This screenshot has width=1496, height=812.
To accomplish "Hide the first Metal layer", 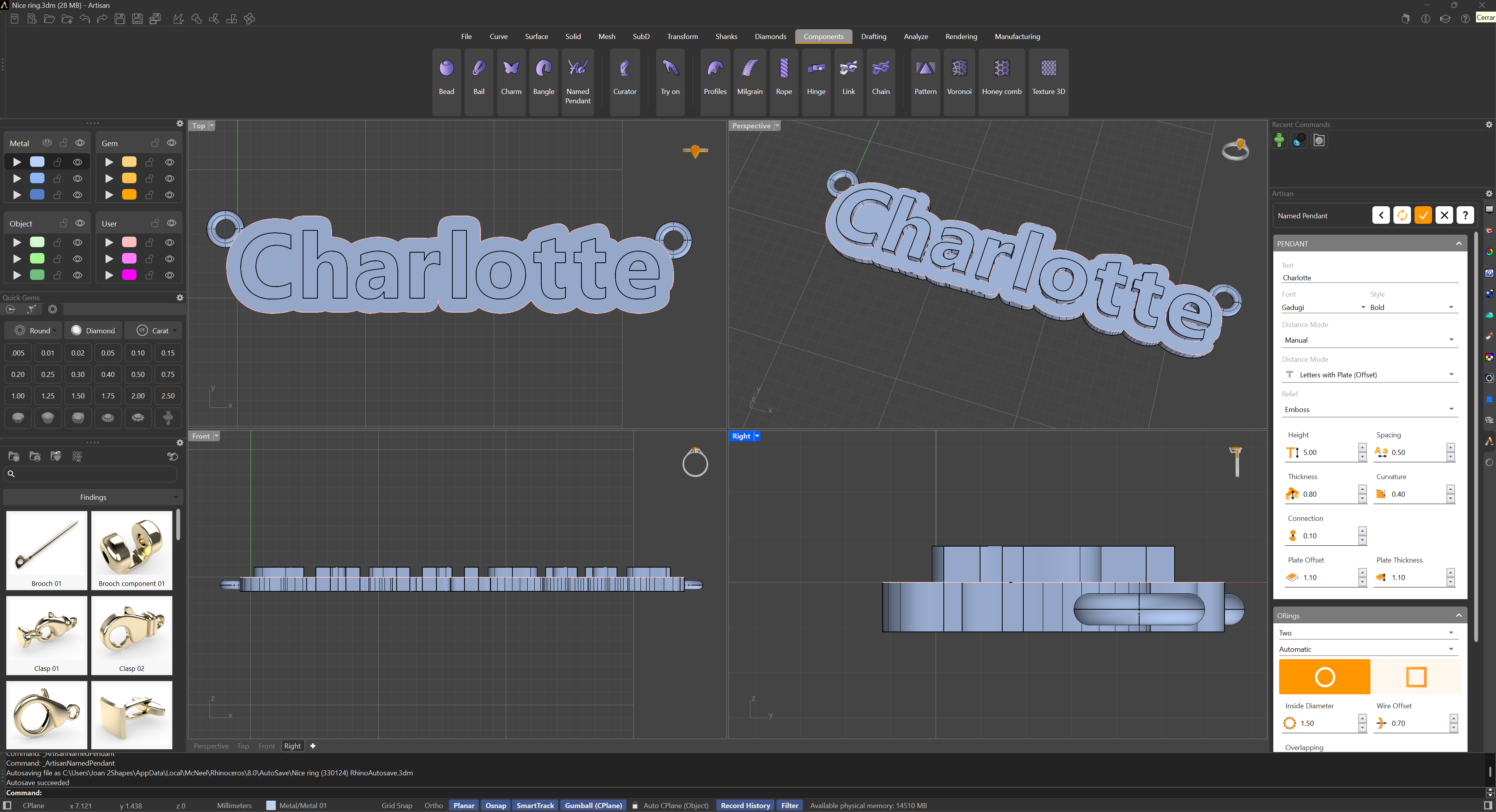I will point(77,162).
